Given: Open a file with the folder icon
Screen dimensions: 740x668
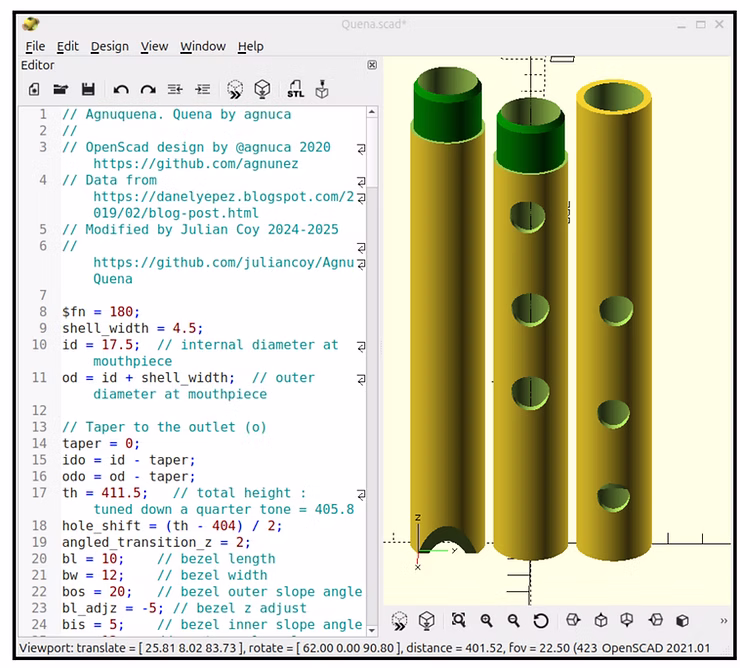Looking at the screenshot, I should click(60, 90).
